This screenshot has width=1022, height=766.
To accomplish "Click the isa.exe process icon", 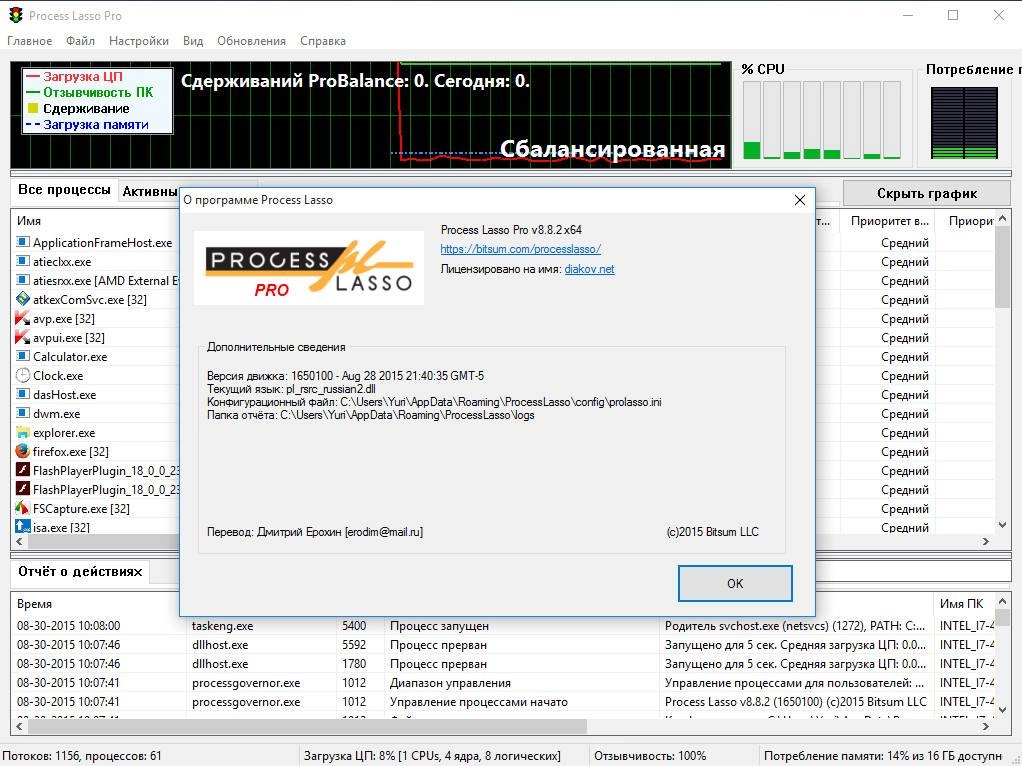I will (23, 526).
